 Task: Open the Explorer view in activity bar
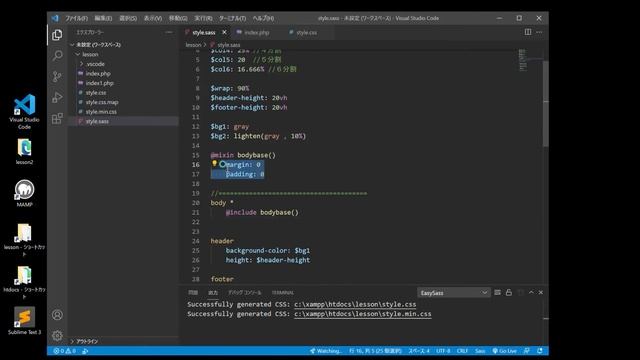pos(57,35)
